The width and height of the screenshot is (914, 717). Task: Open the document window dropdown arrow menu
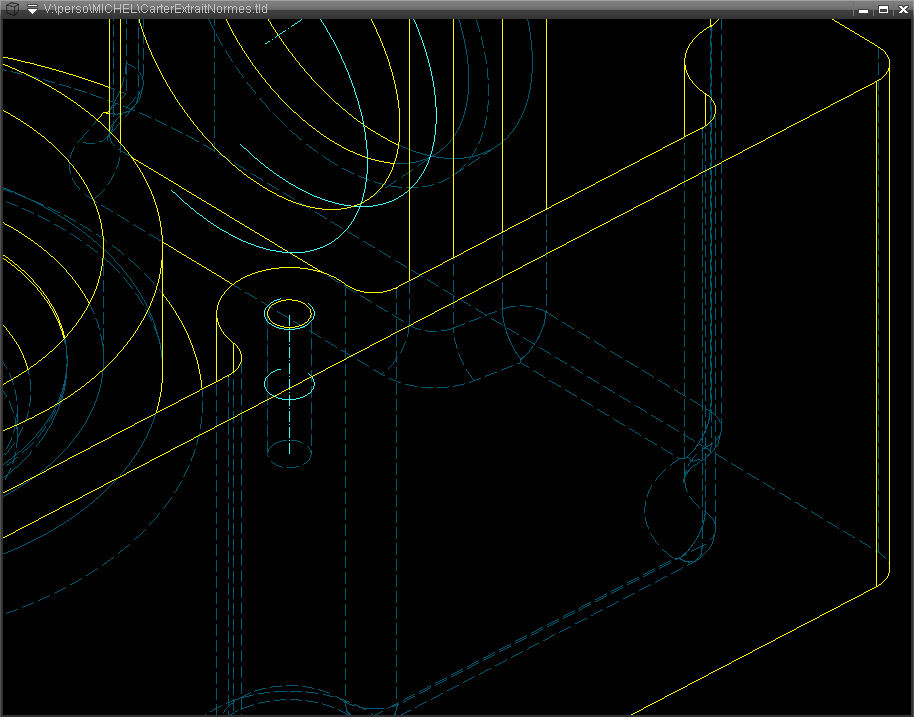click(32, 9)
